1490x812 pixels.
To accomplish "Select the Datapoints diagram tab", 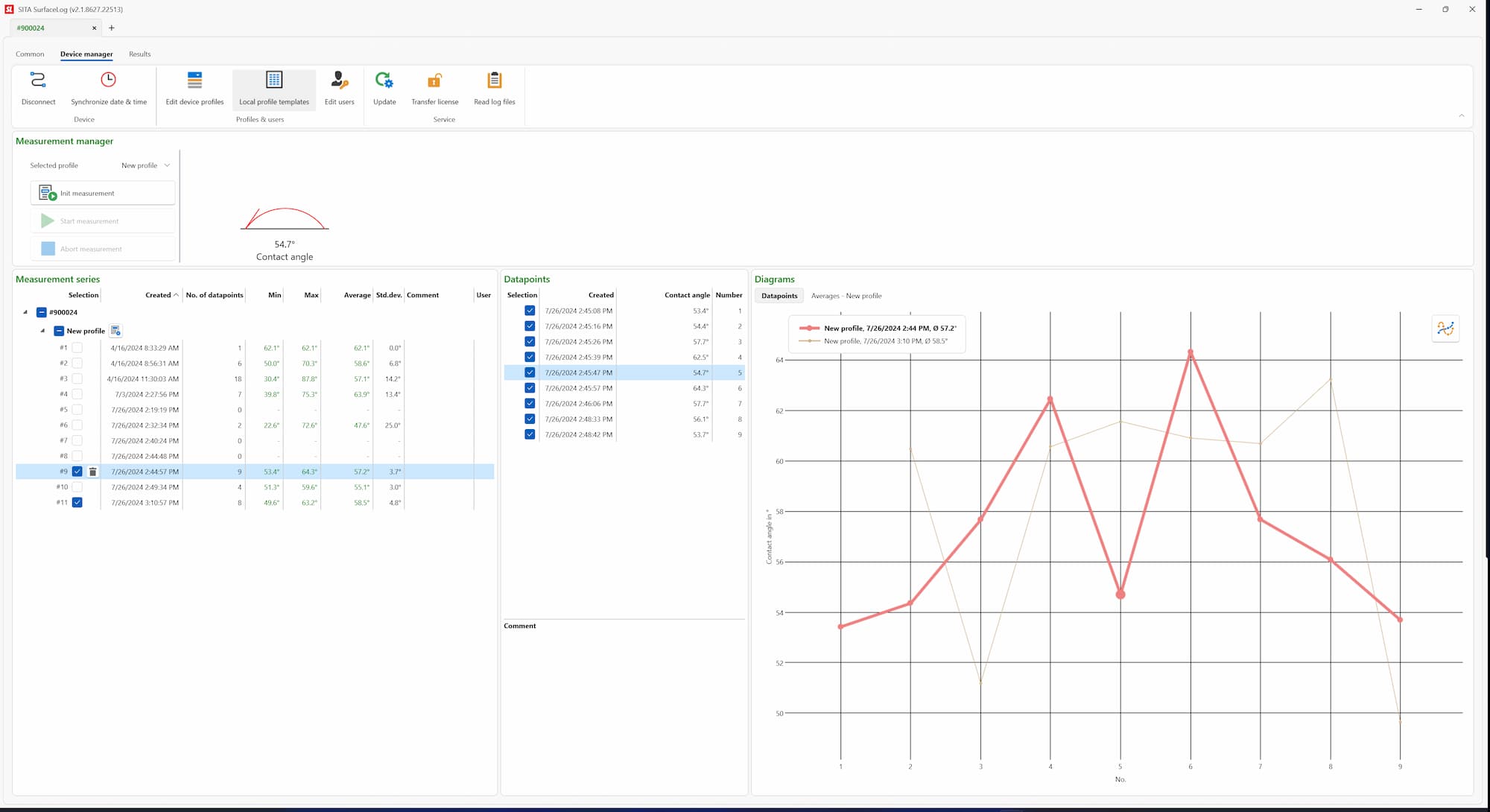I will 779,296.
